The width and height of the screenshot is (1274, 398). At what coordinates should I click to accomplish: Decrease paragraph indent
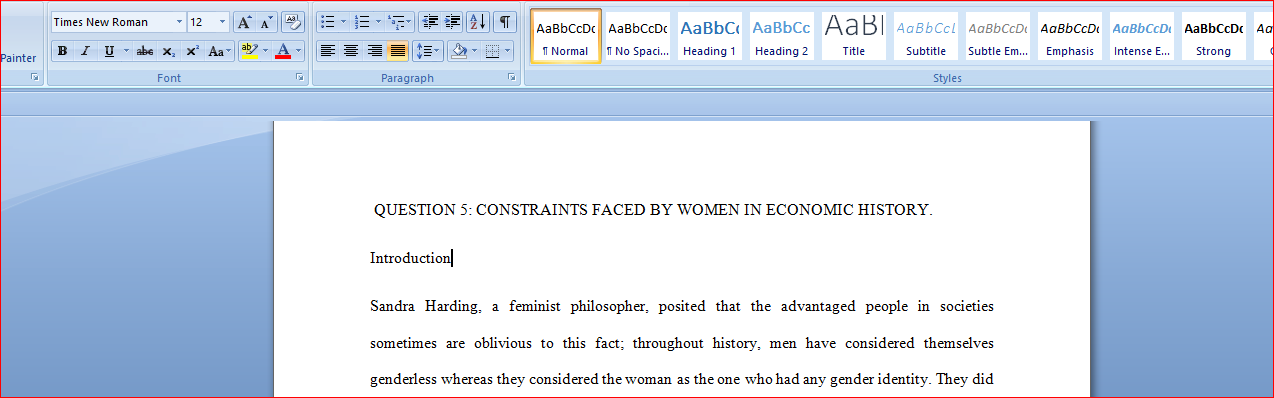pos(430,21)
